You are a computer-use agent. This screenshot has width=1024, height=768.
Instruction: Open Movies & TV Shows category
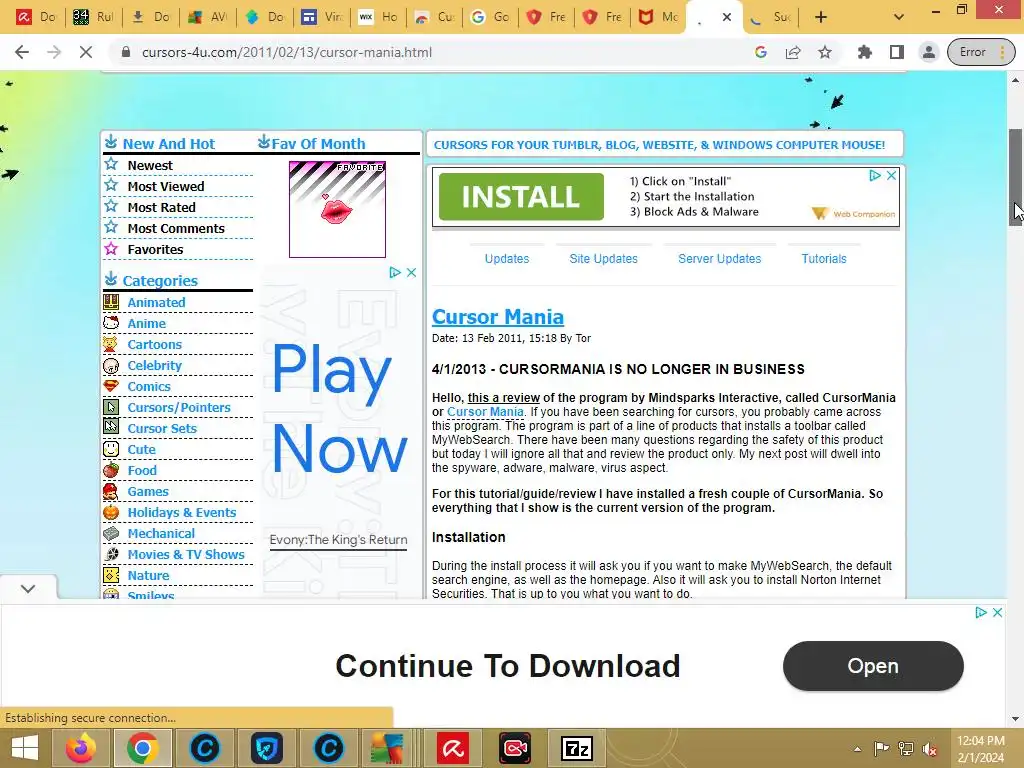click(x=186, y=554)
